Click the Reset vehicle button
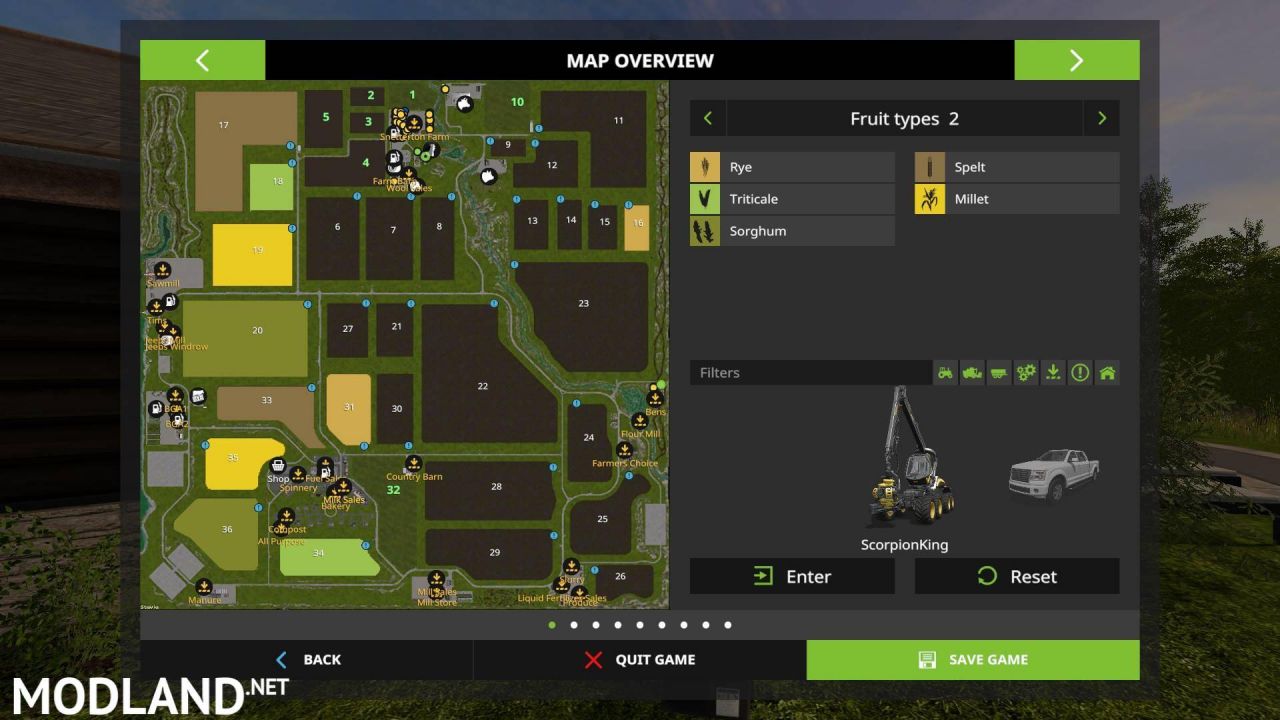The width and height of the screenshot is (1280, 720). click(1017, 576)
